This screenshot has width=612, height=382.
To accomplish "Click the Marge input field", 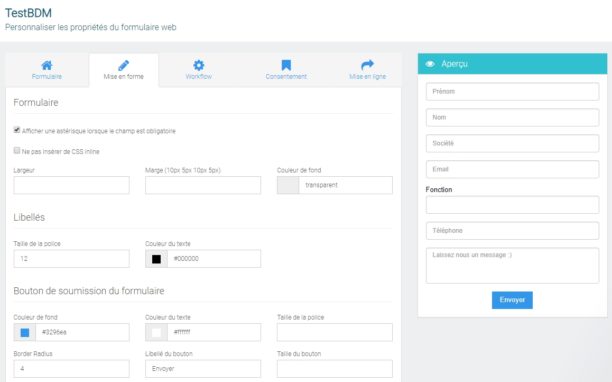I will point(203,185).
